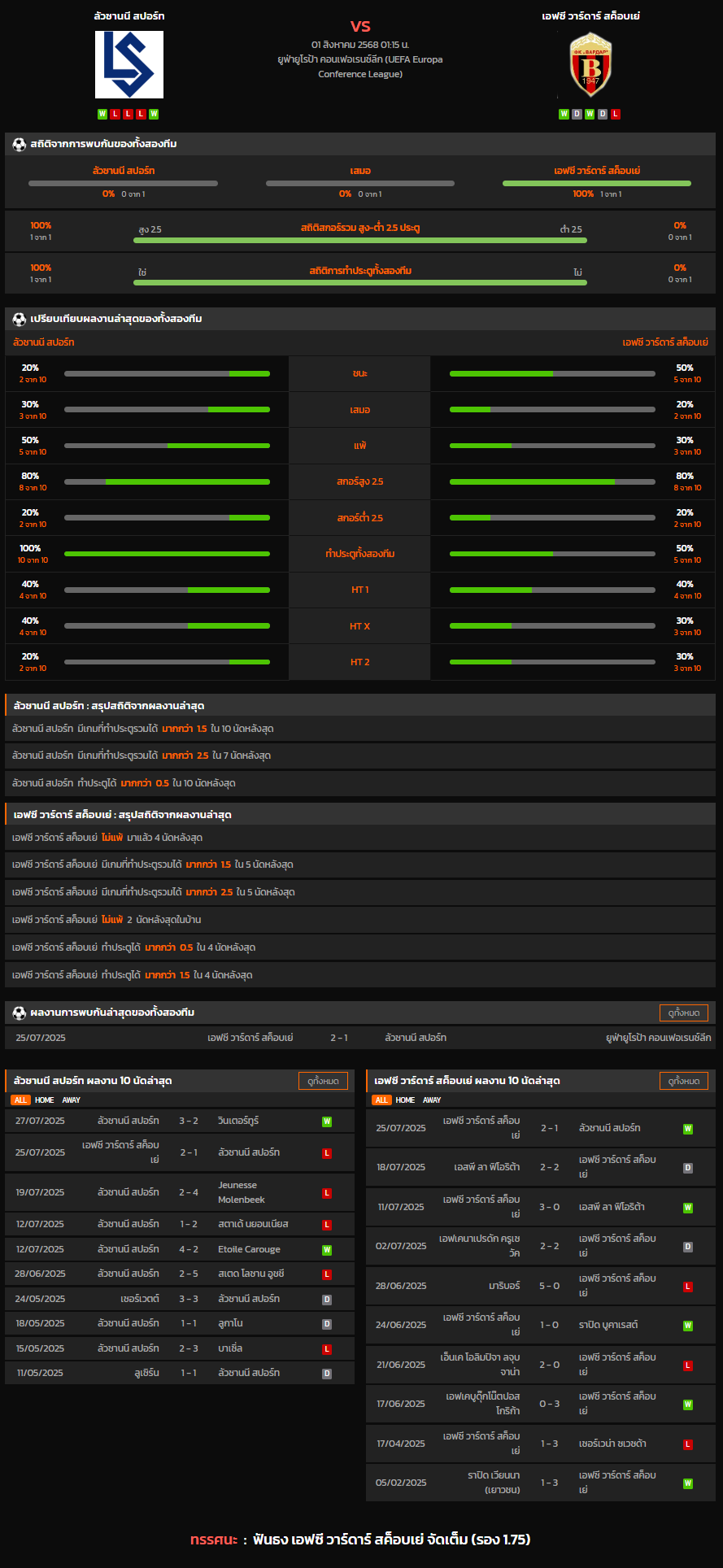Click the ลัวซานน์ สปอร์ท 0% head-to-head bar
Image resolution: width=723 pixels, height=1568 pixels.
pyautogui.click(x=123, y=184)
